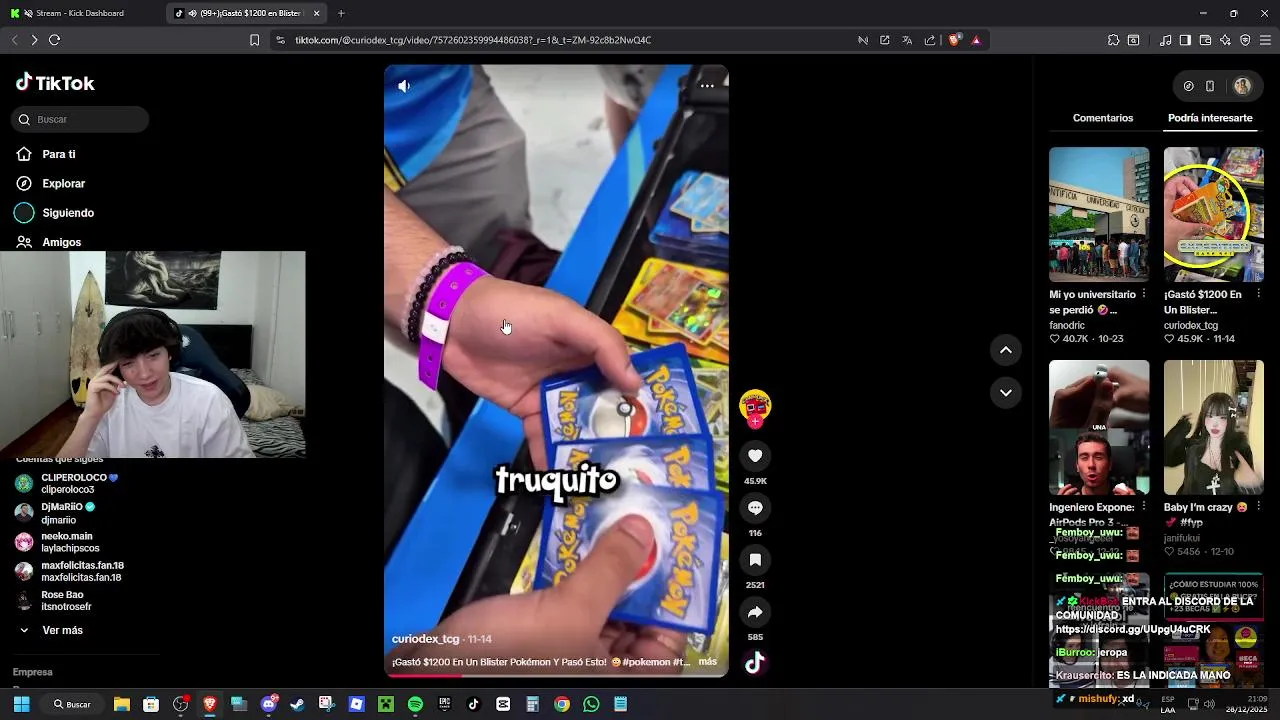Open curiodex_tcg username on the video

point(425,639)
